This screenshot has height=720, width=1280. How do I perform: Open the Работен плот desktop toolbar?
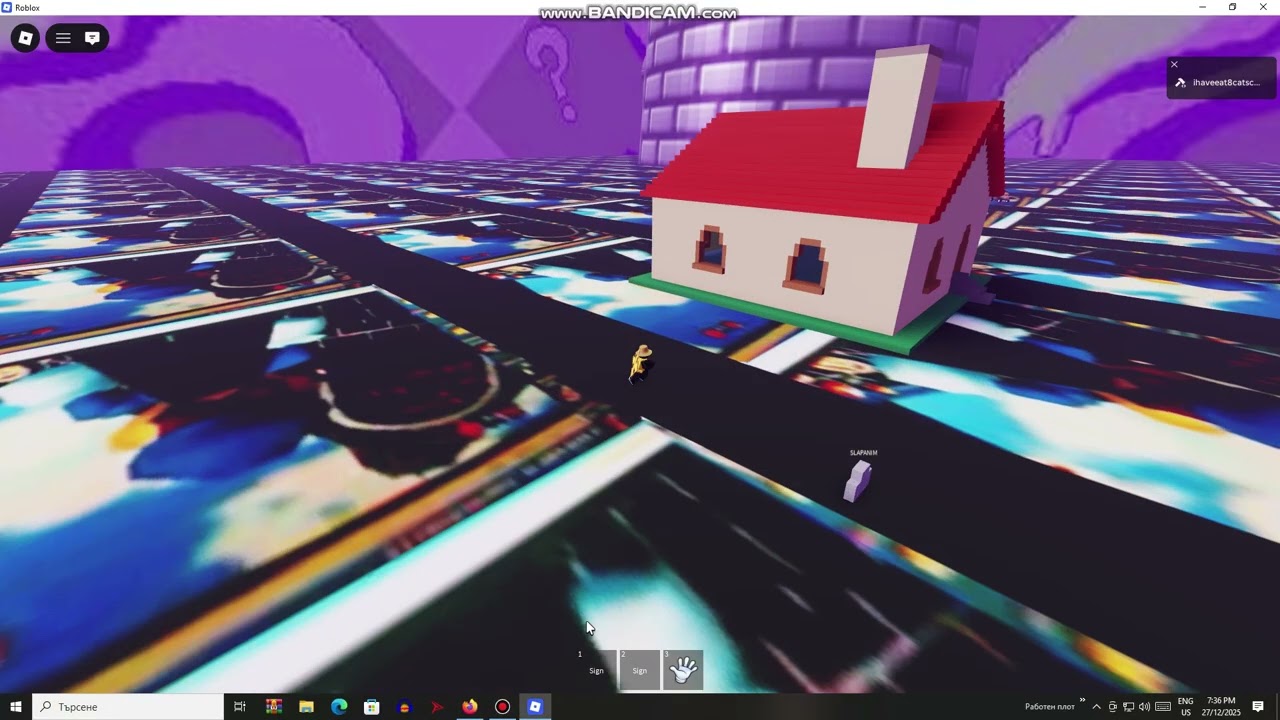pos(1050,707)
